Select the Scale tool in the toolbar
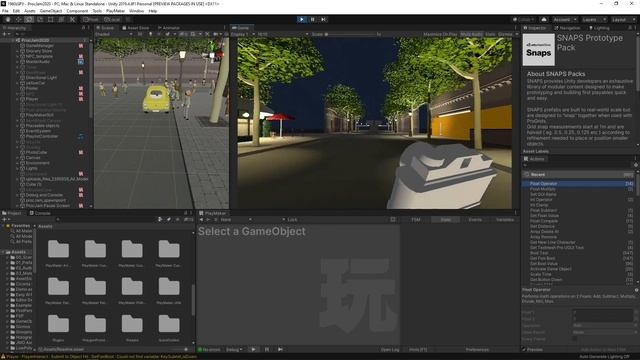The height and width of the screenshot is (360, 640). [x=40, y=19]
